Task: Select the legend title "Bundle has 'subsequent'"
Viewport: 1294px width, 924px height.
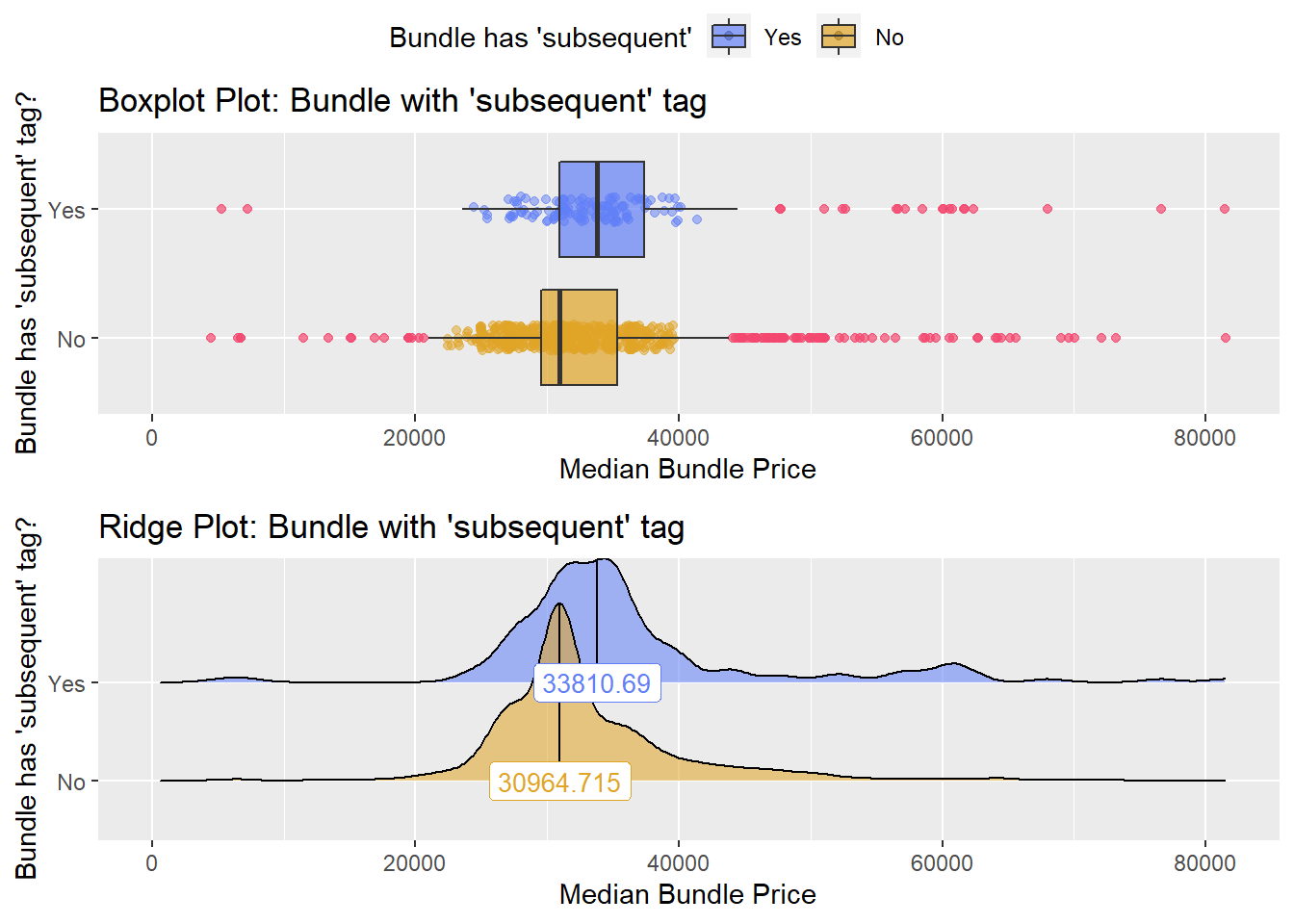Action: pyautogui.click(x=540, y=38)
